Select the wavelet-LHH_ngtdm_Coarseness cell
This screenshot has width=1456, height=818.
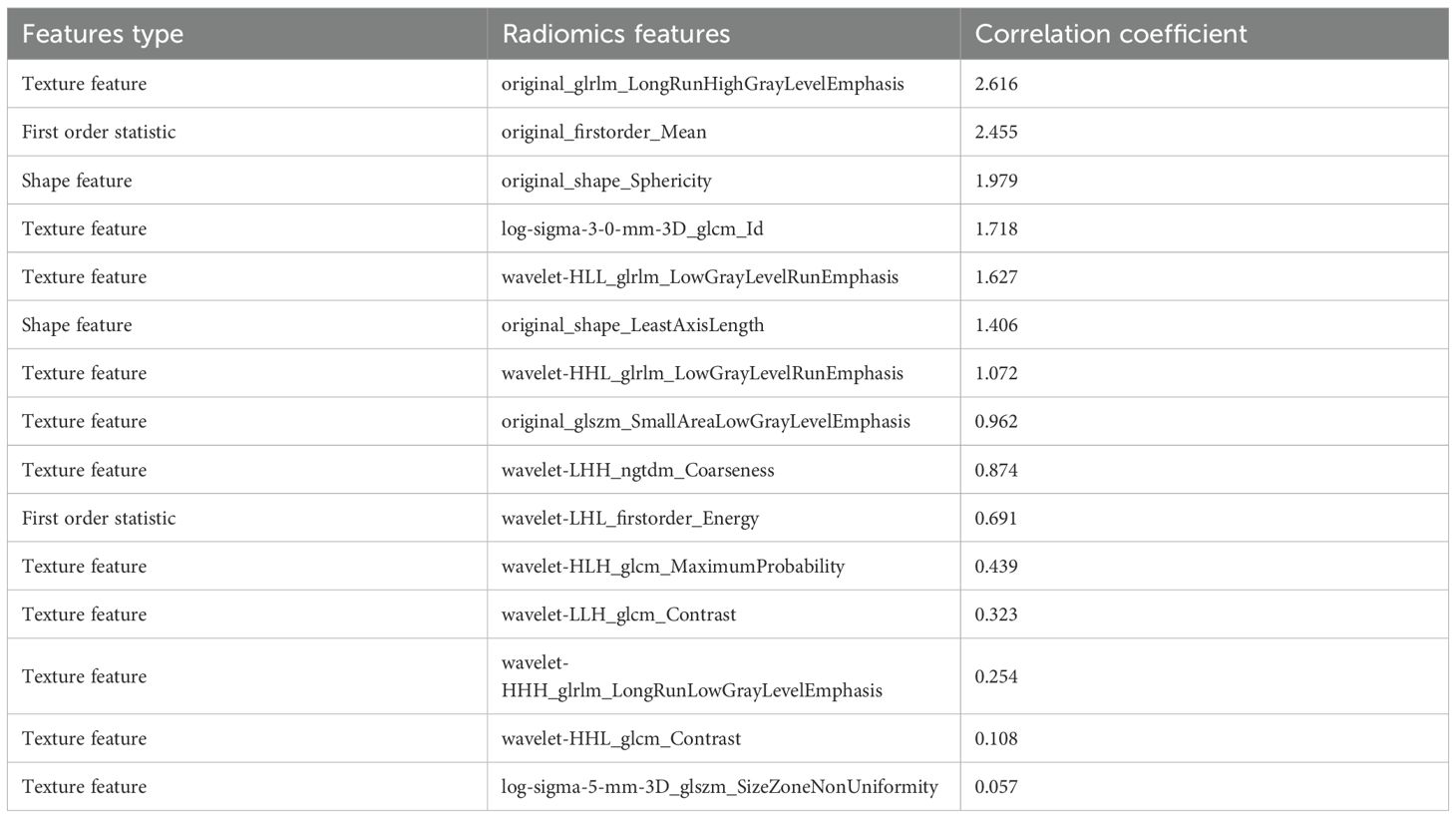[637, 470]
